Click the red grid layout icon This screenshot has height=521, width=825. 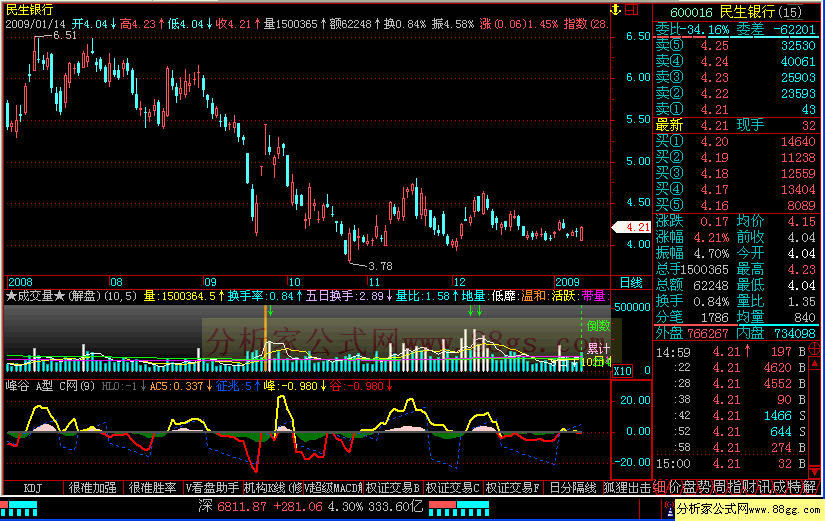click(x=632, y=9)
